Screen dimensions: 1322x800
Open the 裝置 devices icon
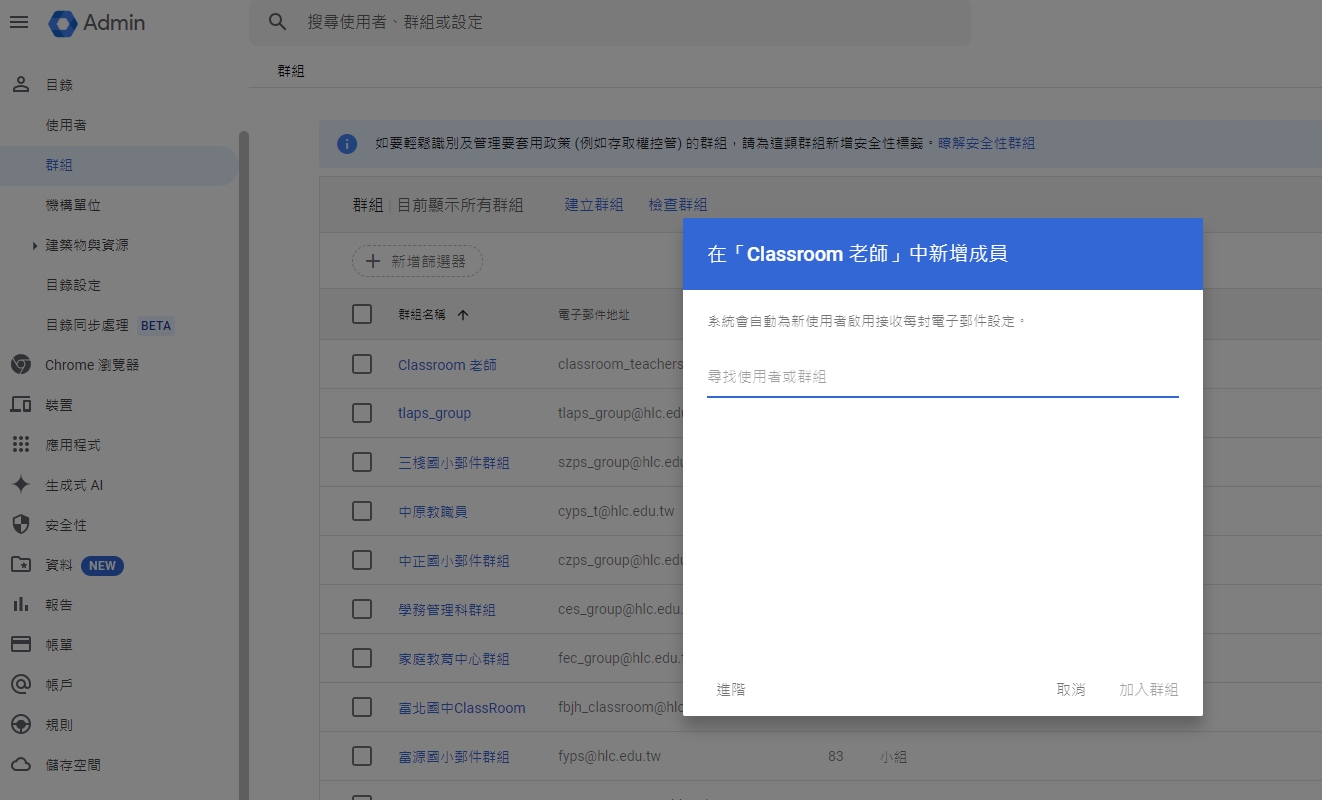[x=20, y=405]
